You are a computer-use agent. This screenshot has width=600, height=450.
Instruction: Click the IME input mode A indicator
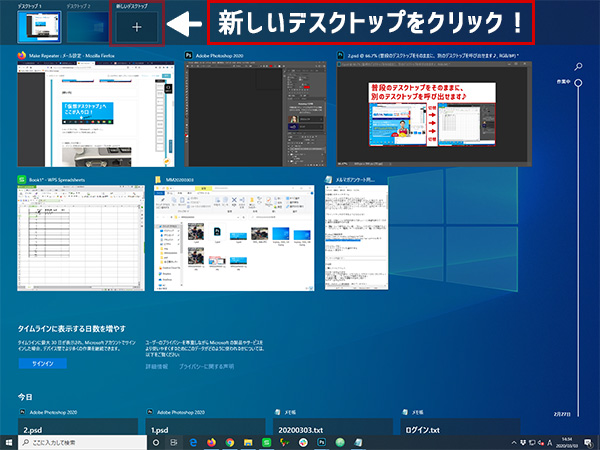(550, 443)
